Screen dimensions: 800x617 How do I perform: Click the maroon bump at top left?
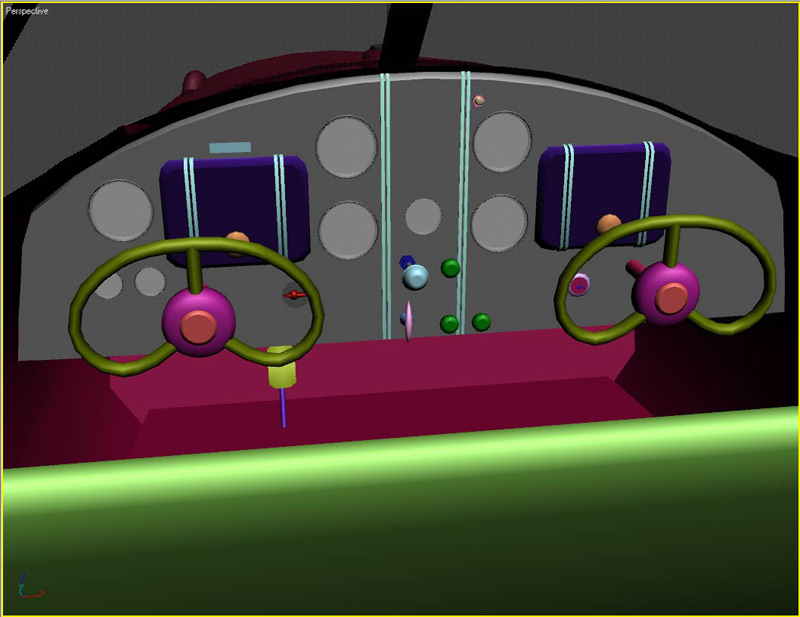[x=194, y=82]
